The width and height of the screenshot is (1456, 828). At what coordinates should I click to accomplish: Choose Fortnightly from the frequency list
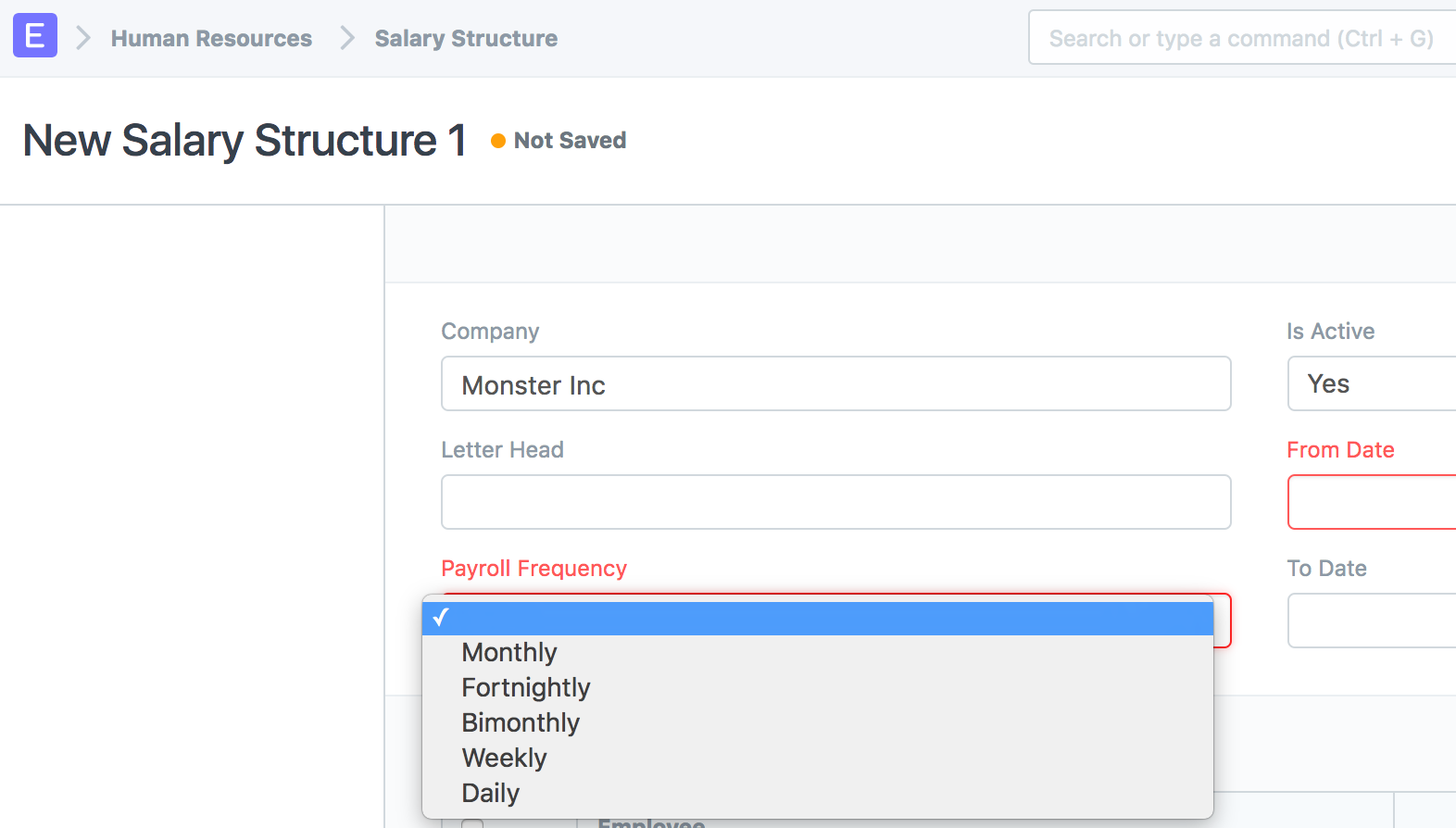click(818, 687)
